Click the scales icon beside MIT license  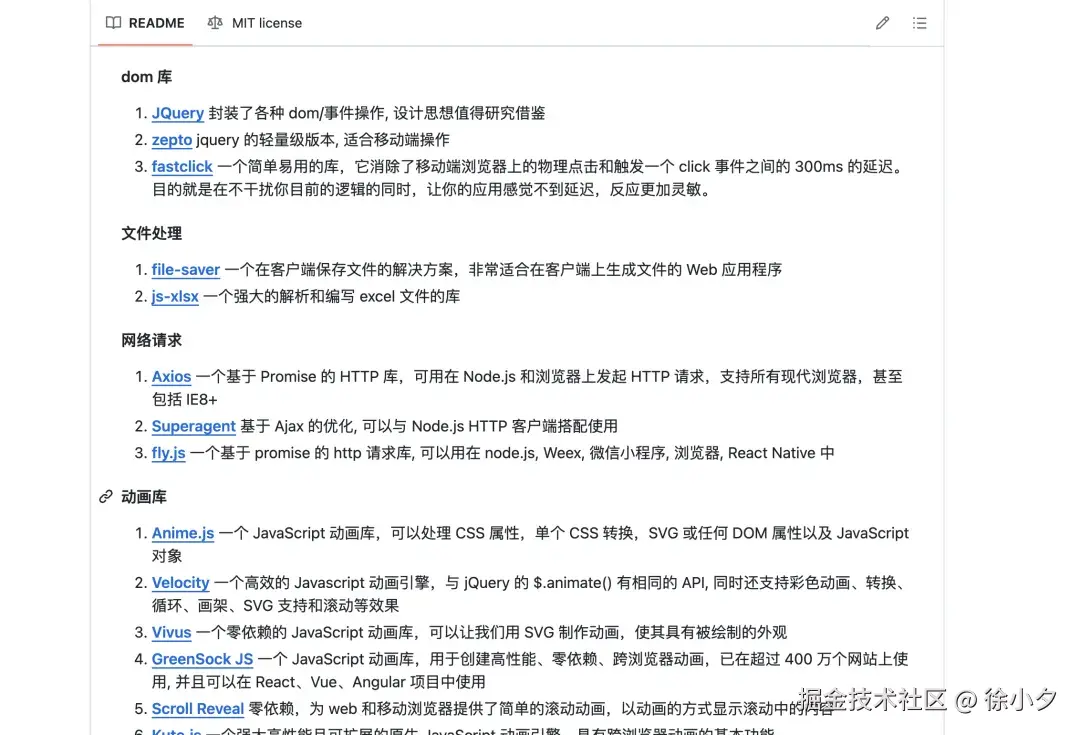214,22
